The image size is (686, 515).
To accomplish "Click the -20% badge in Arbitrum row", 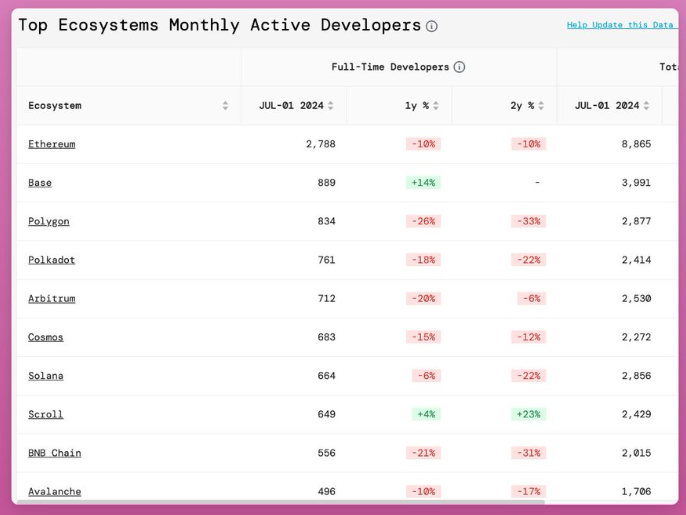I will (x=423, y=298).
